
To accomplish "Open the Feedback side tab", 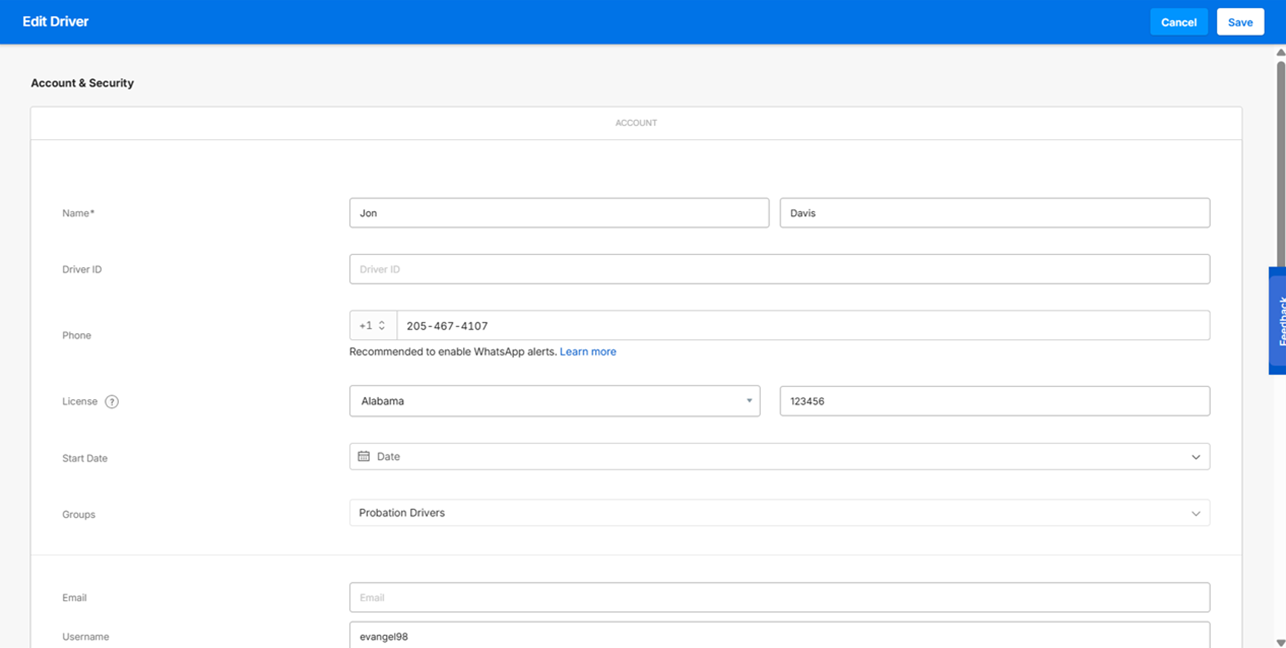I will click(1278, 320).
